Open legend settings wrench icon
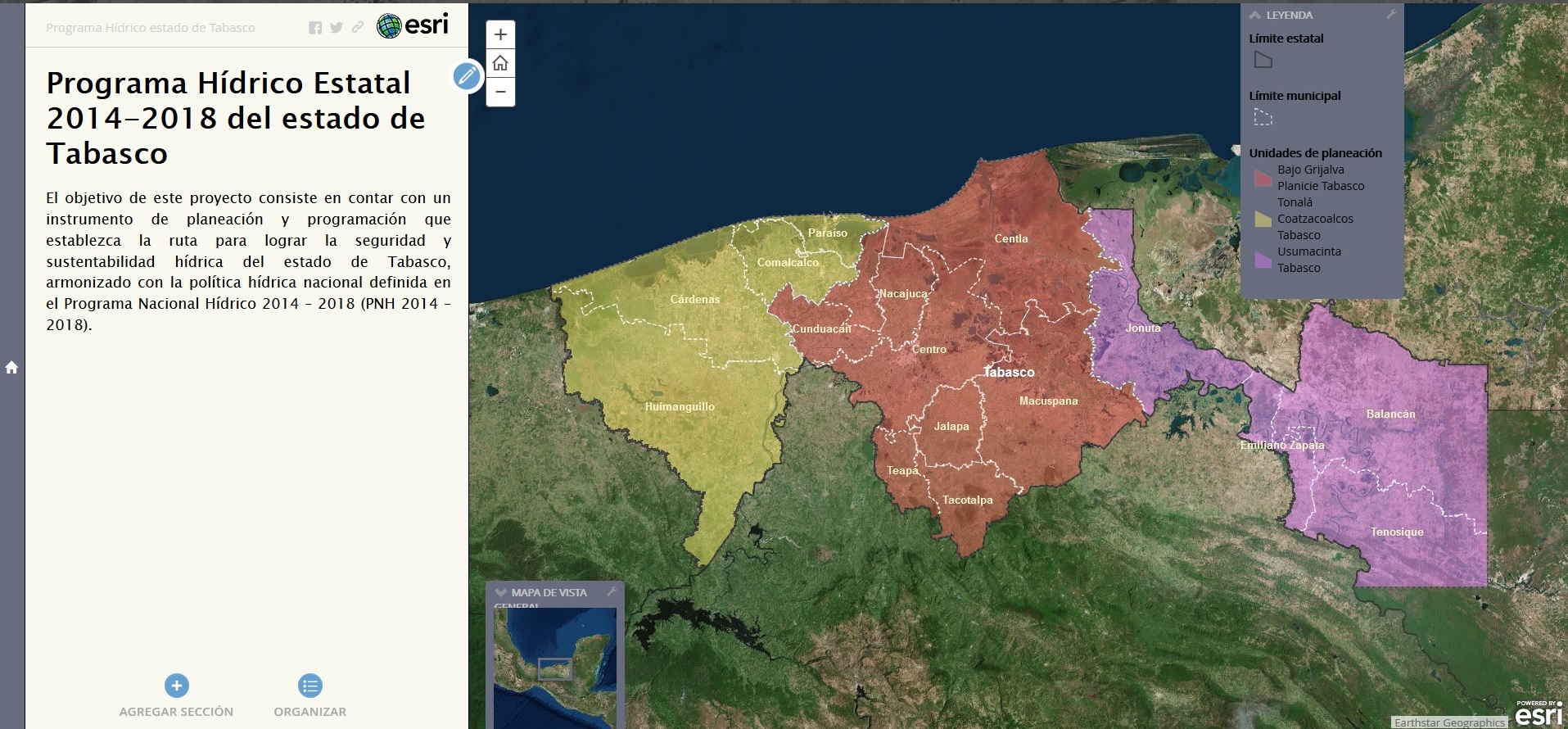 click(1390, 15)
